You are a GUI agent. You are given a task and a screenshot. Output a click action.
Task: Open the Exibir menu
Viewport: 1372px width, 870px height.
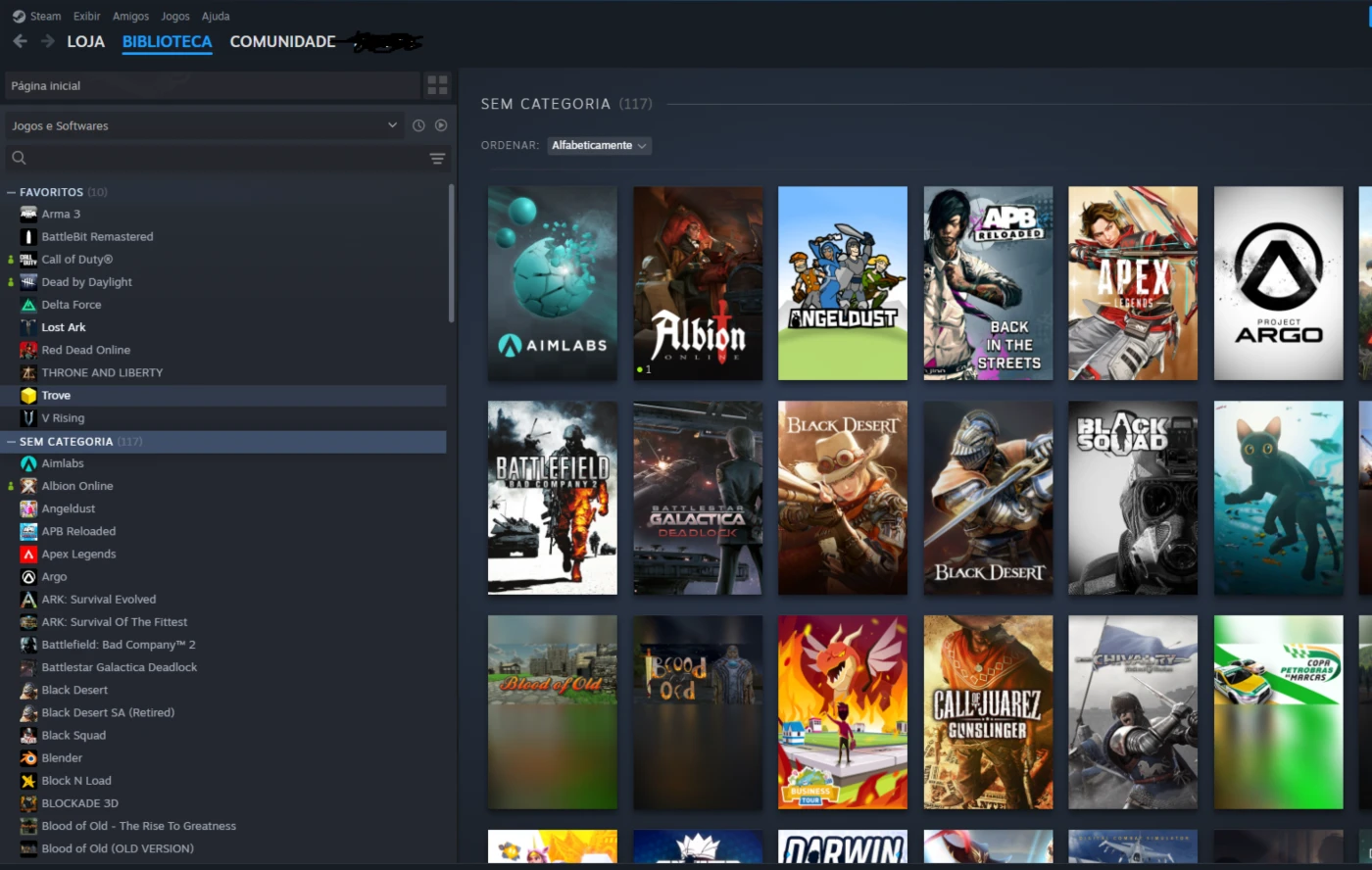pyautogui.click(x=86, y=16)
